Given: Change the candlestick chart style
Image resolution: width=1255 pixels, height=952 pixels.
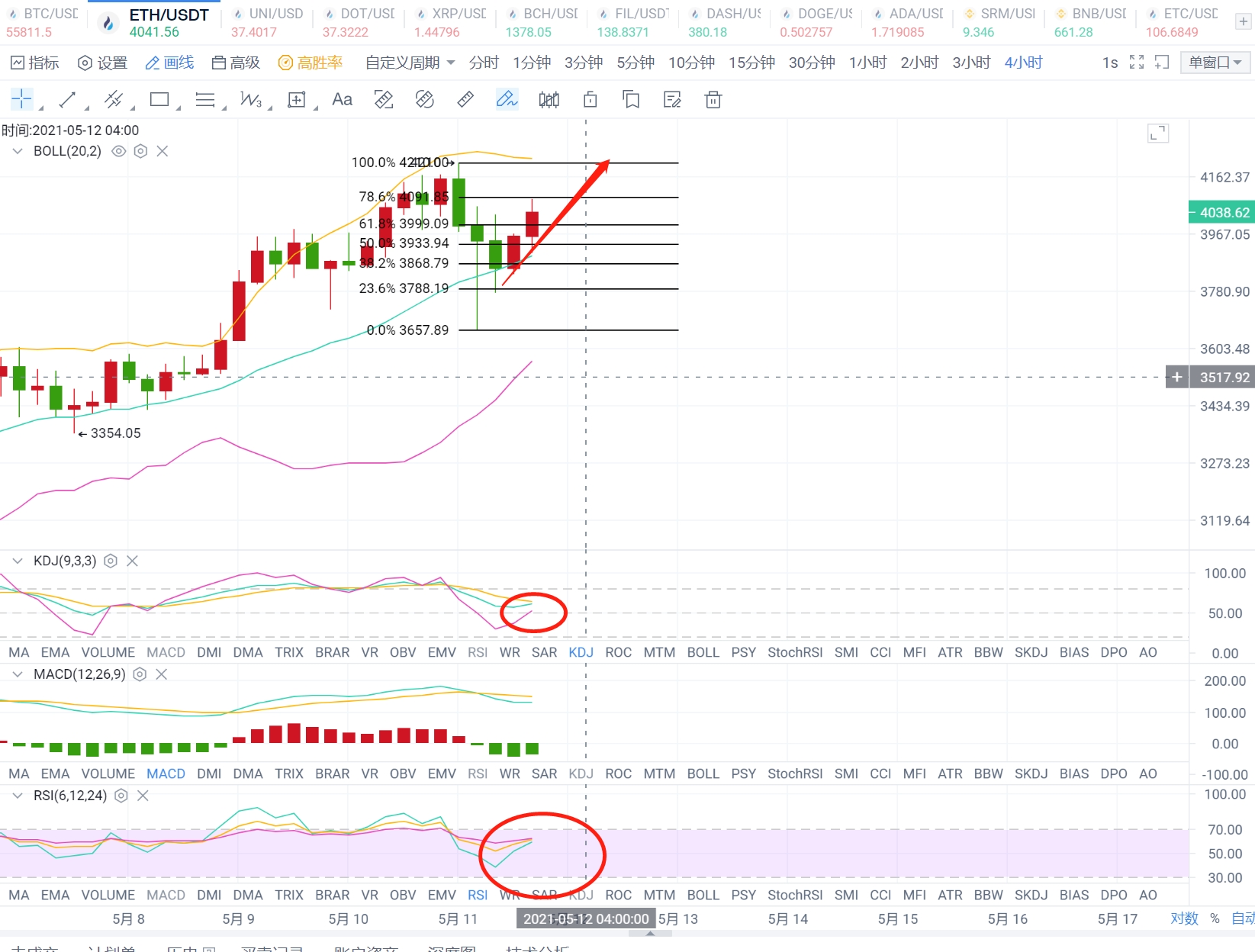Looking at the screenshot, I should 549,99.
